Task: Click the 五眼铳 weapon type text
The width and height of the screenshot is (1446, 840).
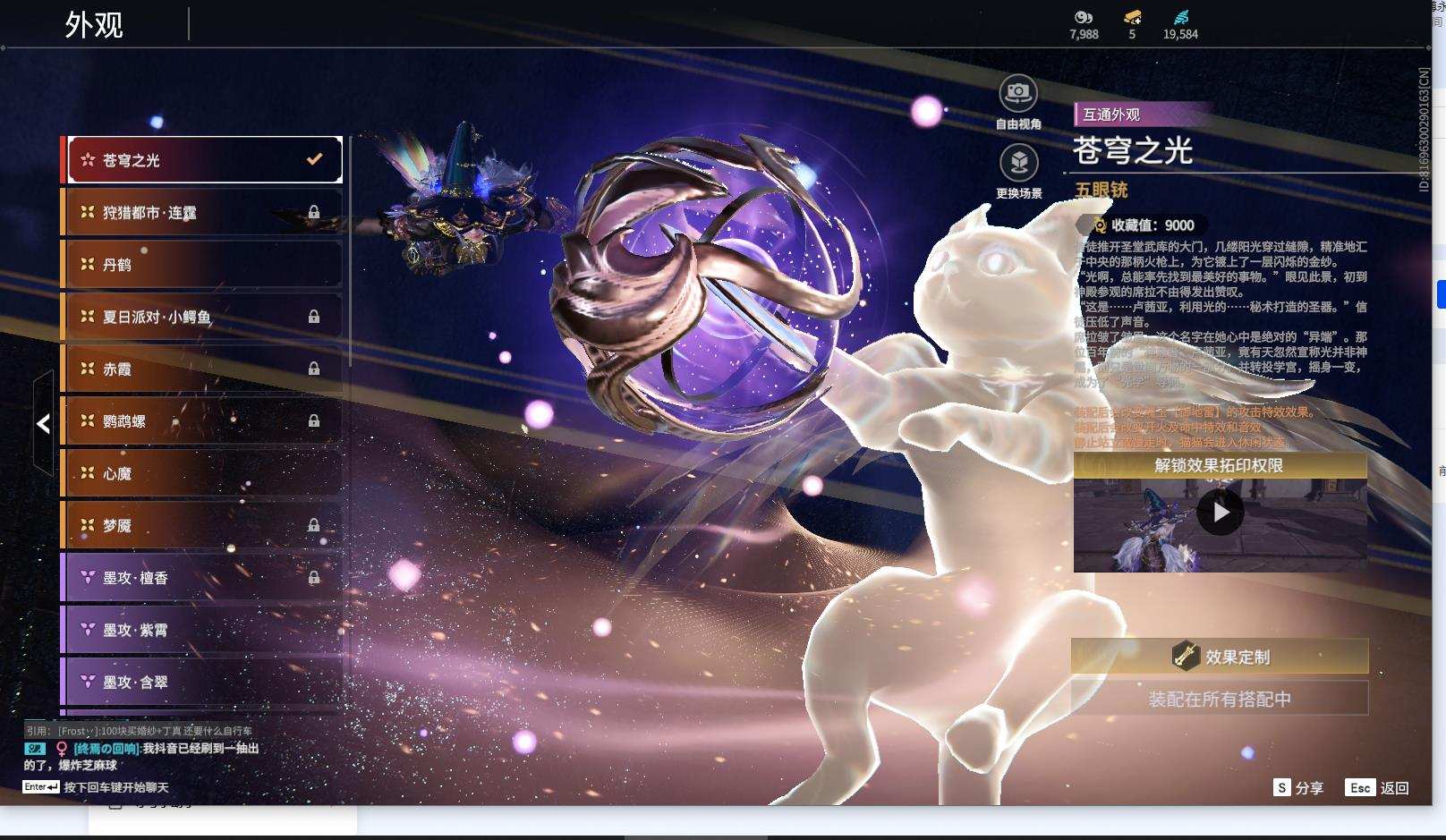Action: click(1102, 190)
